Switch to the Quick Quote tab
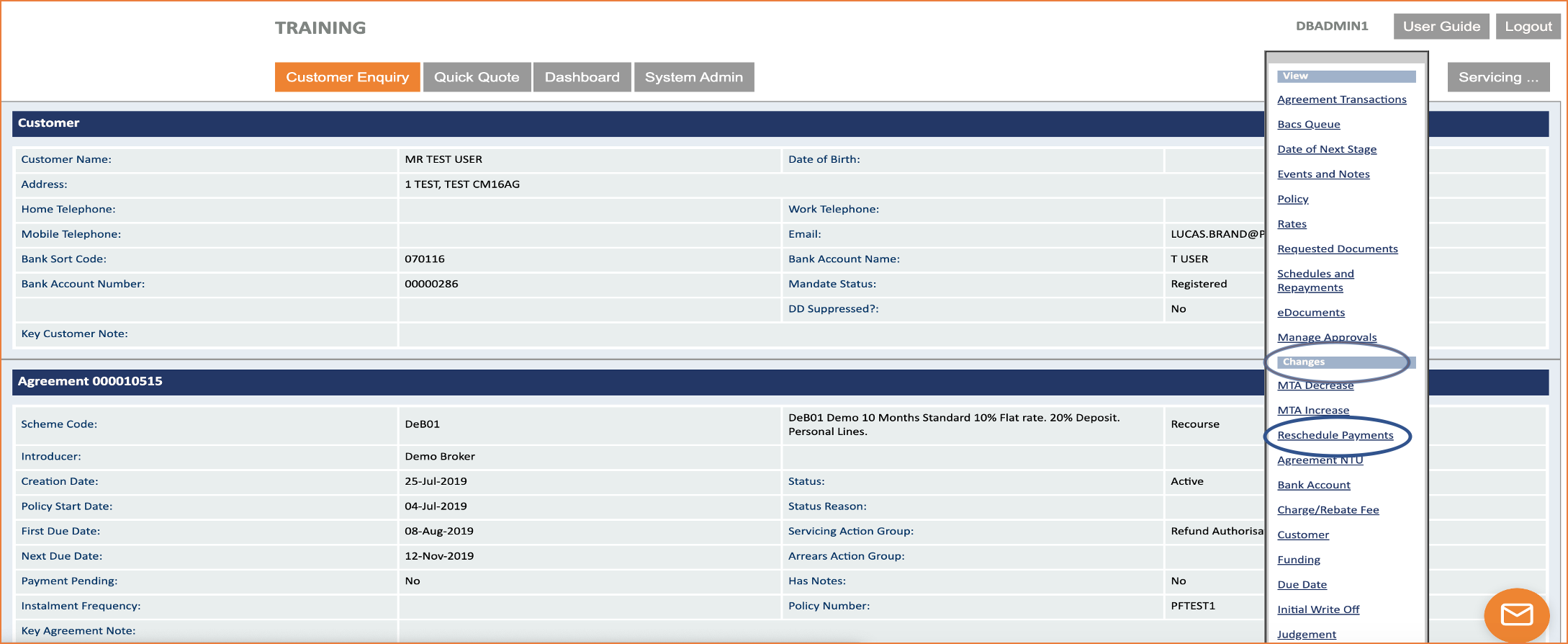The height and width of the screenshot is (644, 1568). (477, 77)
